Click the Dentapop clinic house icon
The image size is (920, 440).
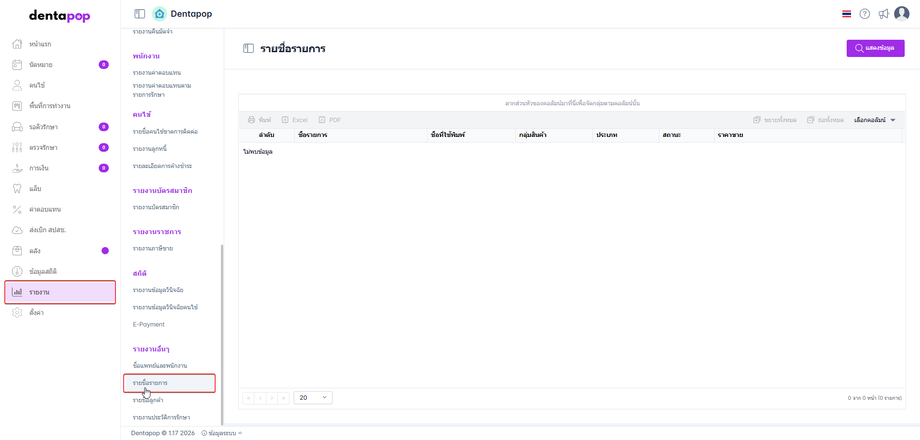[x=159, y=14]
